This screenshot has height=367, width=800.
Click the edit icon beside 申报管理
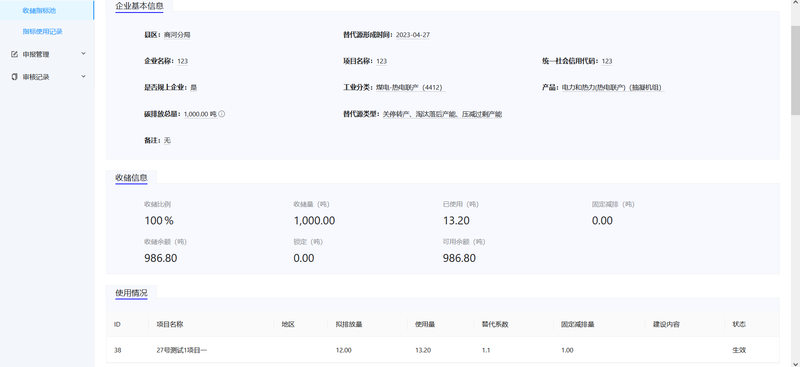(14, 54)
